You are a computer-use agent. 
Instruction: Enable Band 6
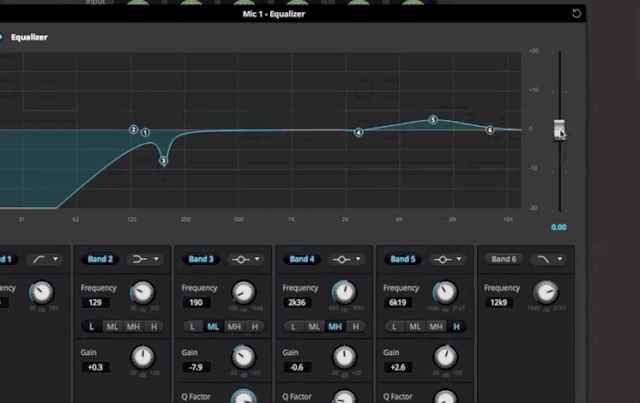504,259
